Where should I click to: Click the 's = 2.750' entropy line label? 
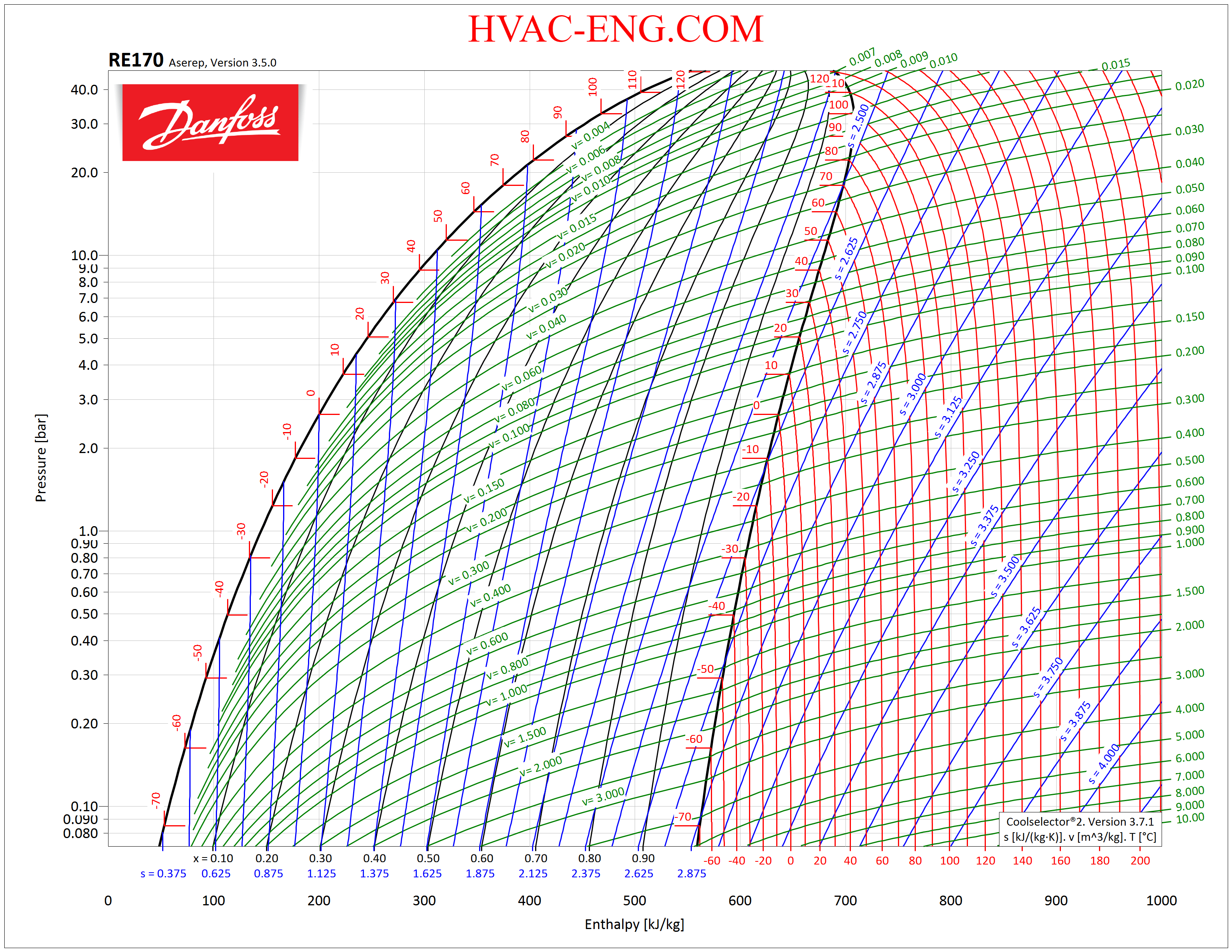click(x=854, y=333)
